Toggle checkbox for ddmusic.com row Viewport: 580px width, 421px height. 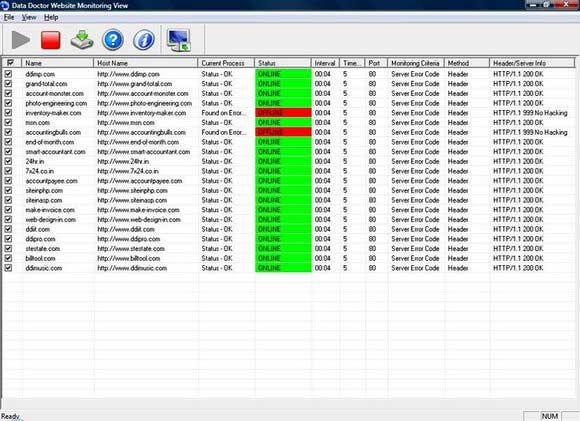(8, 268)
